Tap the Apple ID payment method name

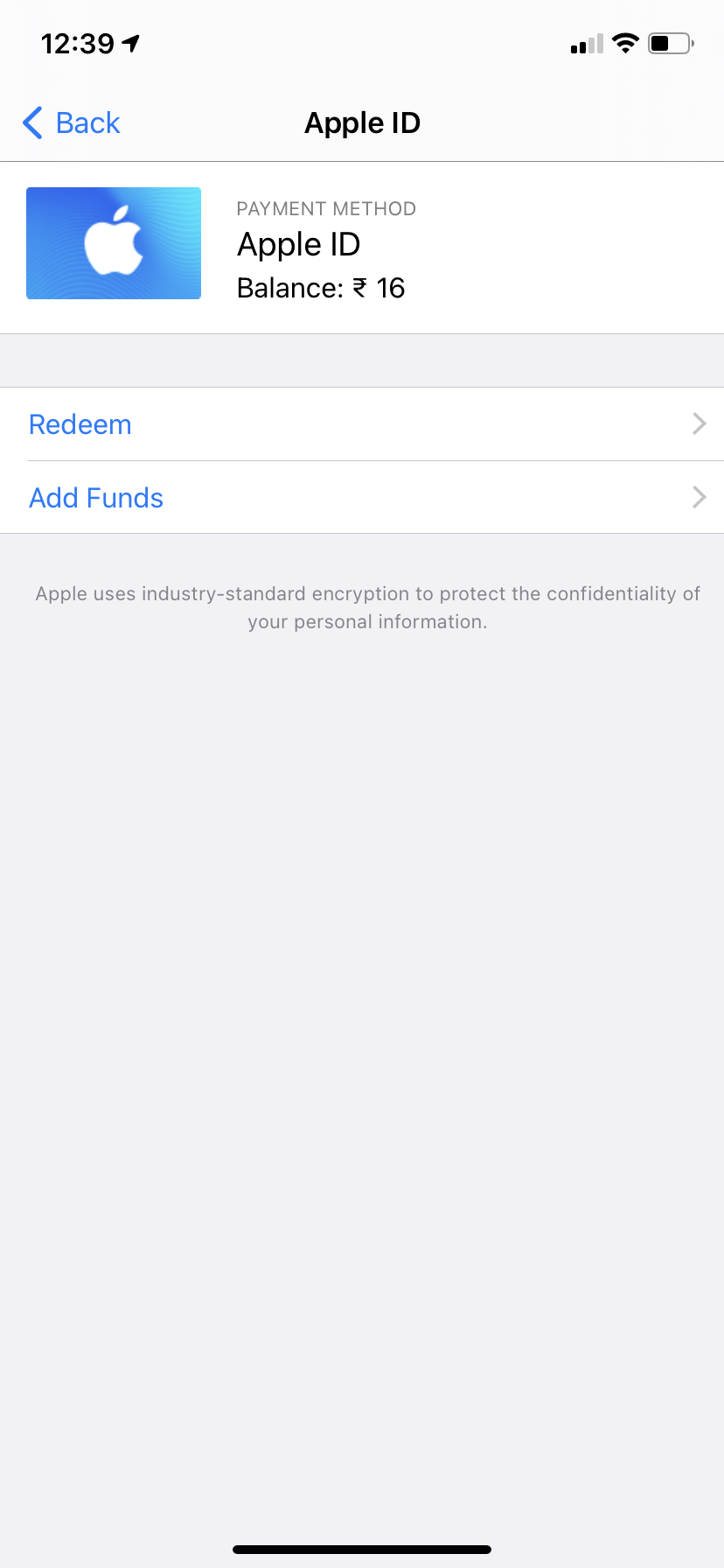point(298,245)
